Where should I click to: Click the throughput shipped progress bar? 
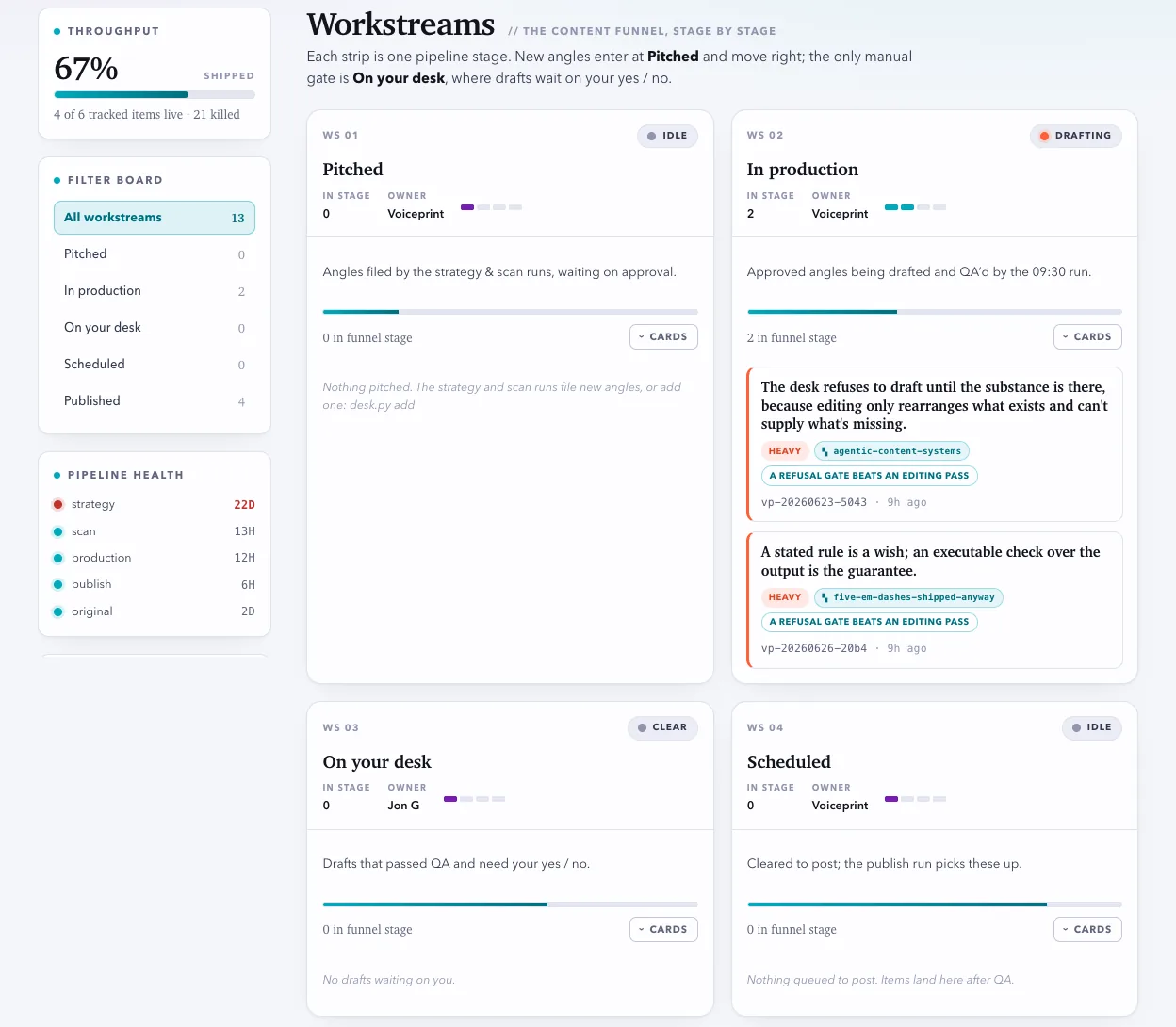click(155, 95)
